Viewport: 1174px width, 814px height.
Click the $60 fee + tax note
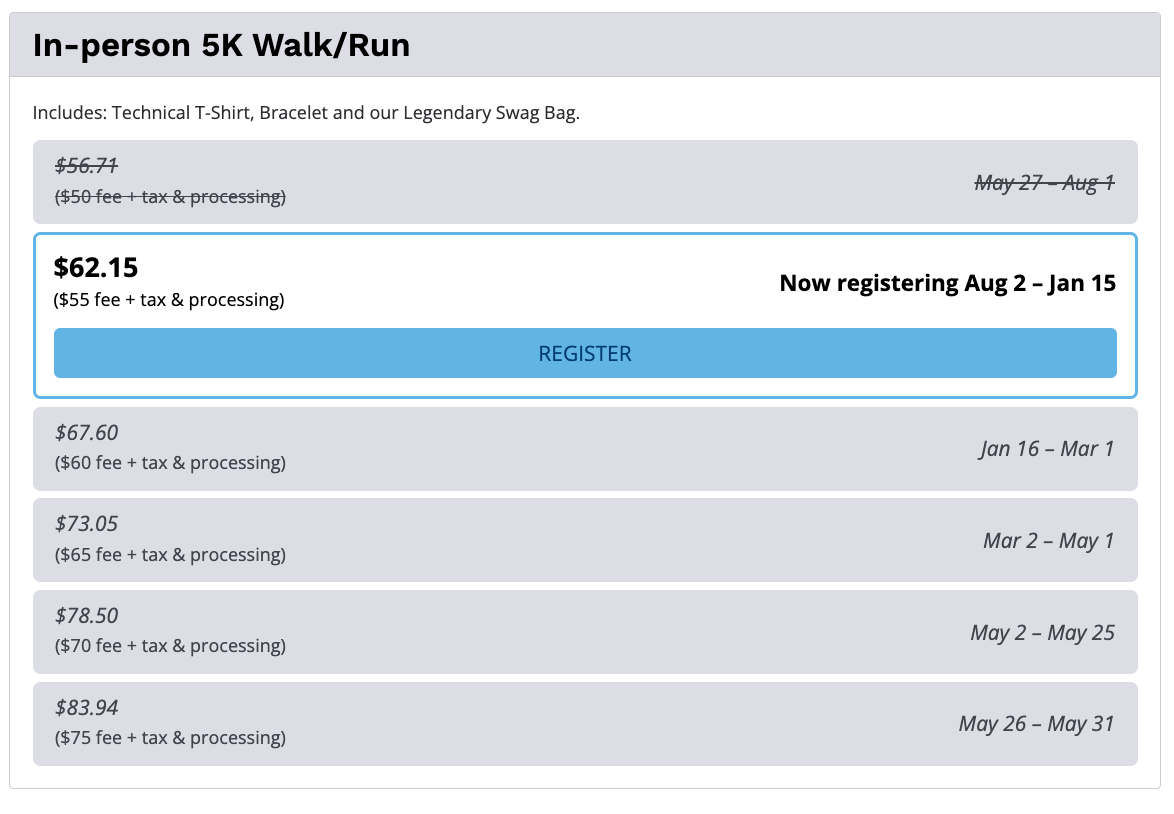pyautogui.click(x=170, y=463)
